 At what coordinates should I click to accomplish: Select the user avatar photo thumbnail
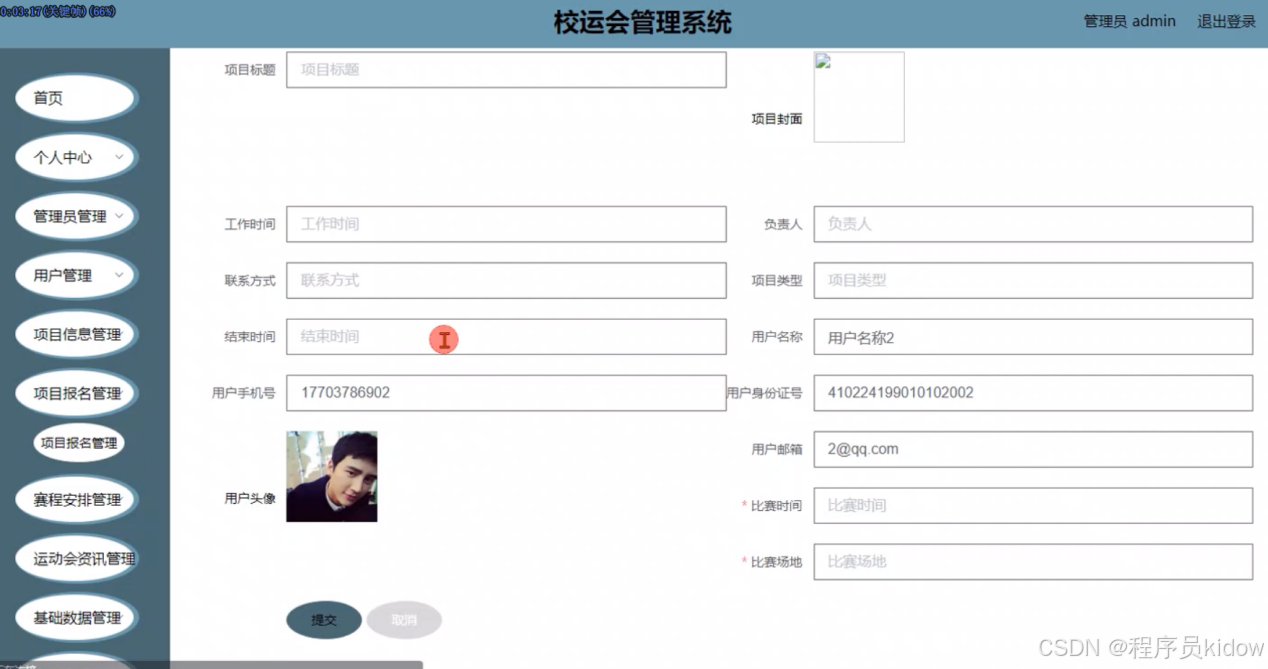[331, 475]
